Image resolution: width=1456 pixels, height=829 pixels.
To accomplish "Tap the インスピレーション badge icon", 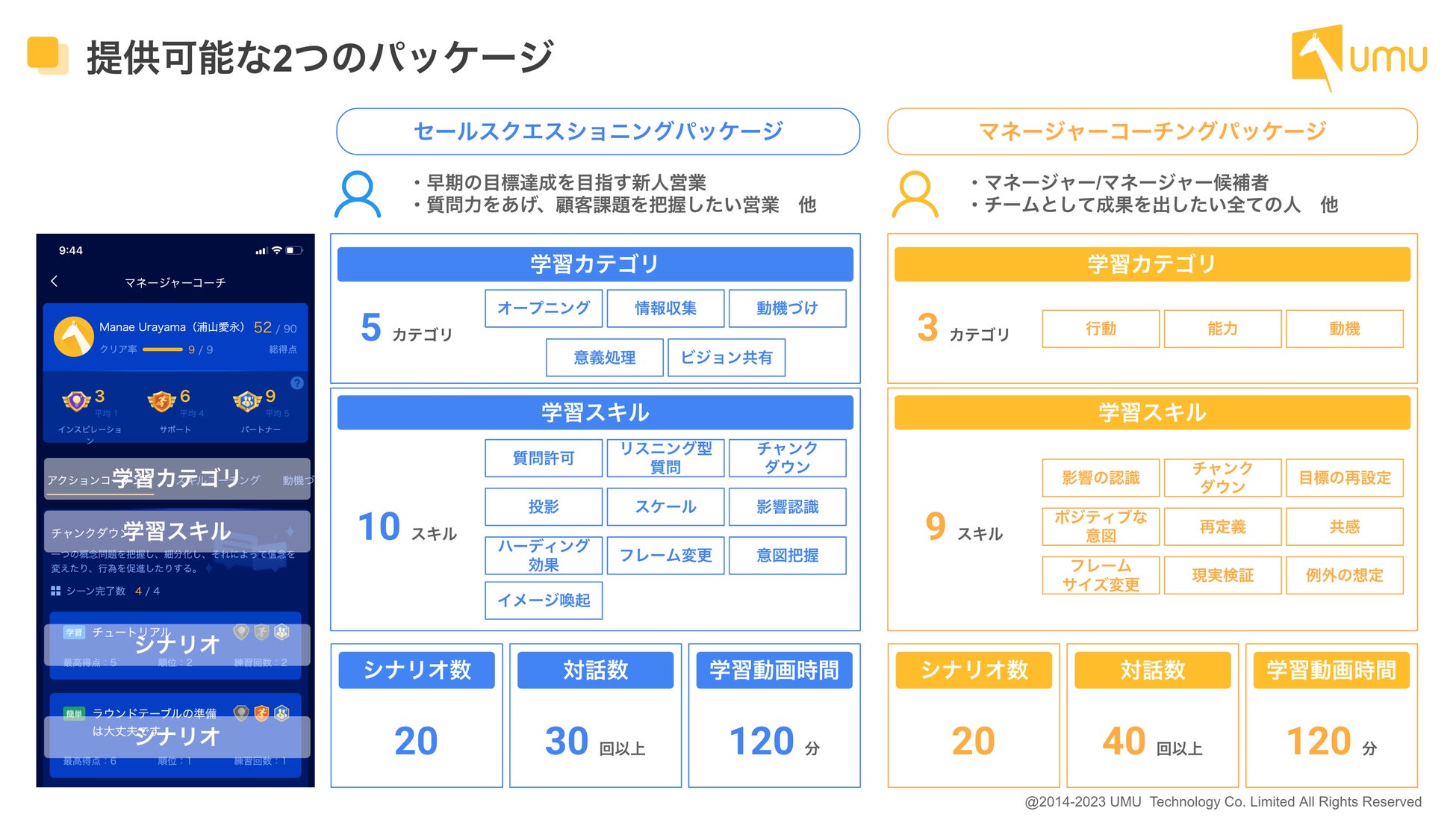I will click(x=76, y=402).
